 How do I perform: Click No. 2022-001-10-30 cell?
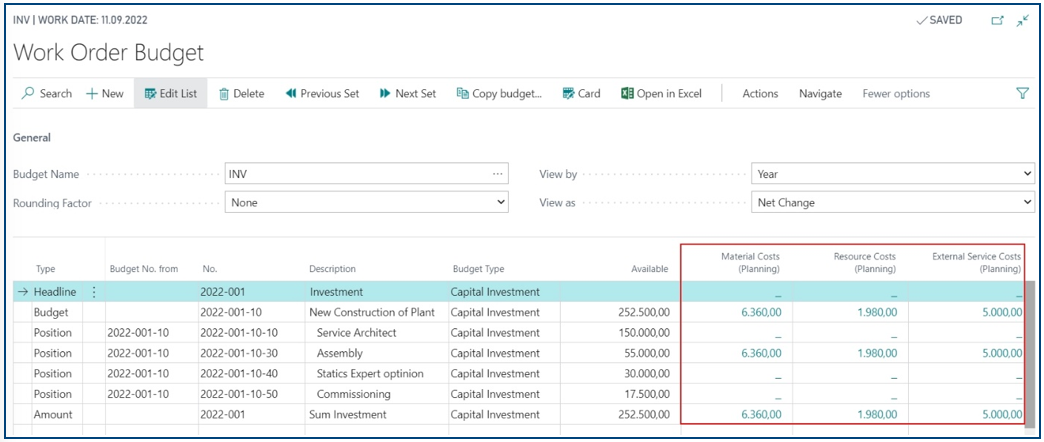tap(251, 353)
